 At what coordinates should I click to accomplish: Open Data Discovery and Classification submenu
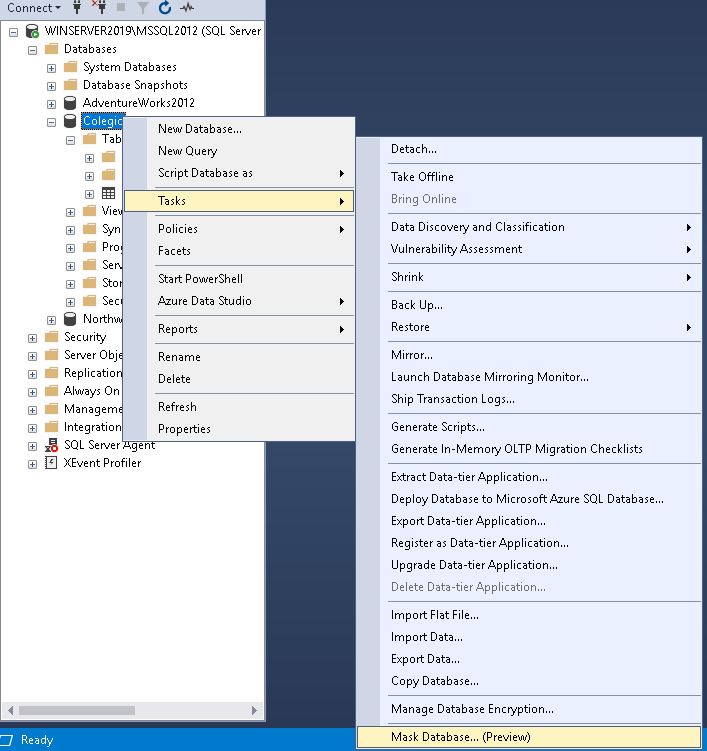(x=529, y=227)
